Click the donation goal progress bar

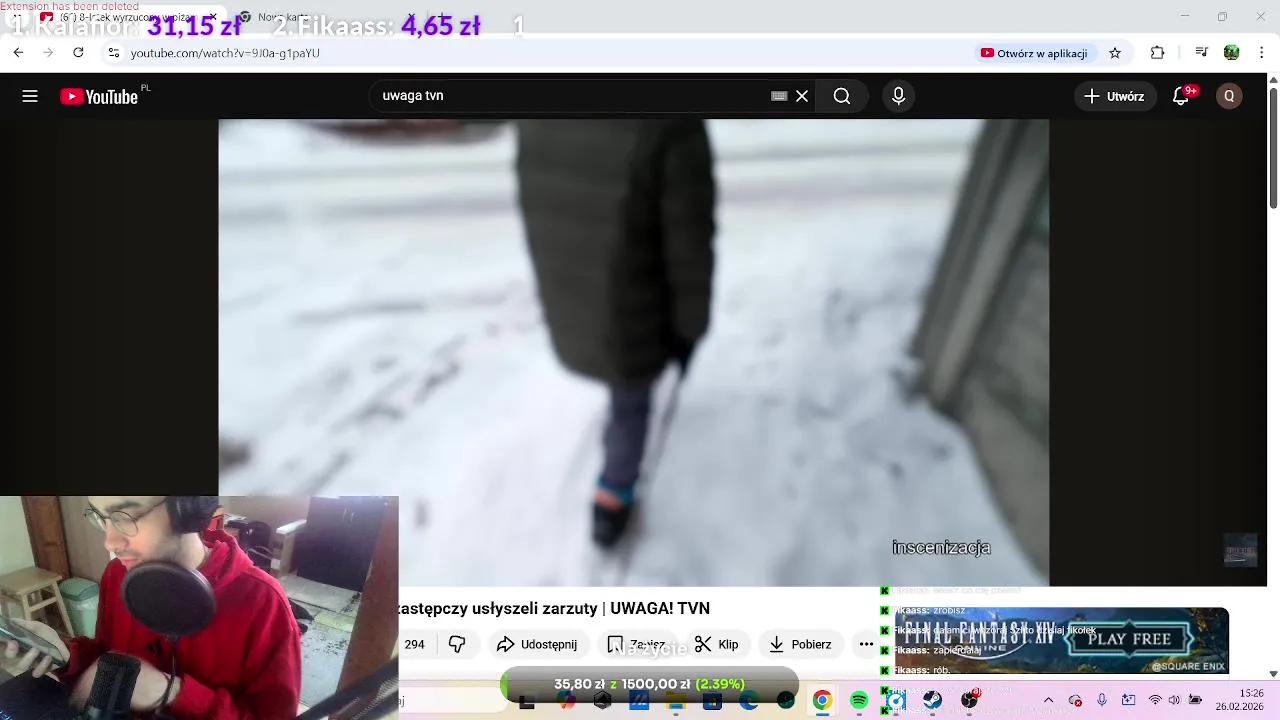(x=649, y=684)
